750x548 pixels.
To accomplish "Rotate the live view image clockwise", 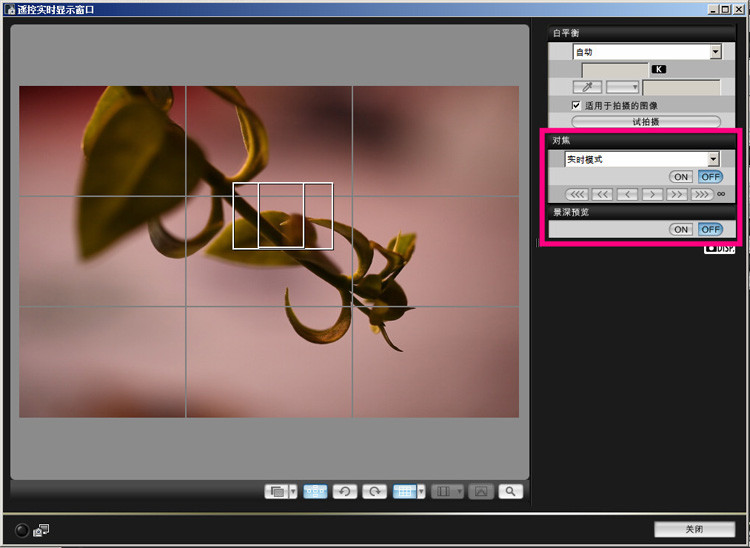I will pos(374,491).
